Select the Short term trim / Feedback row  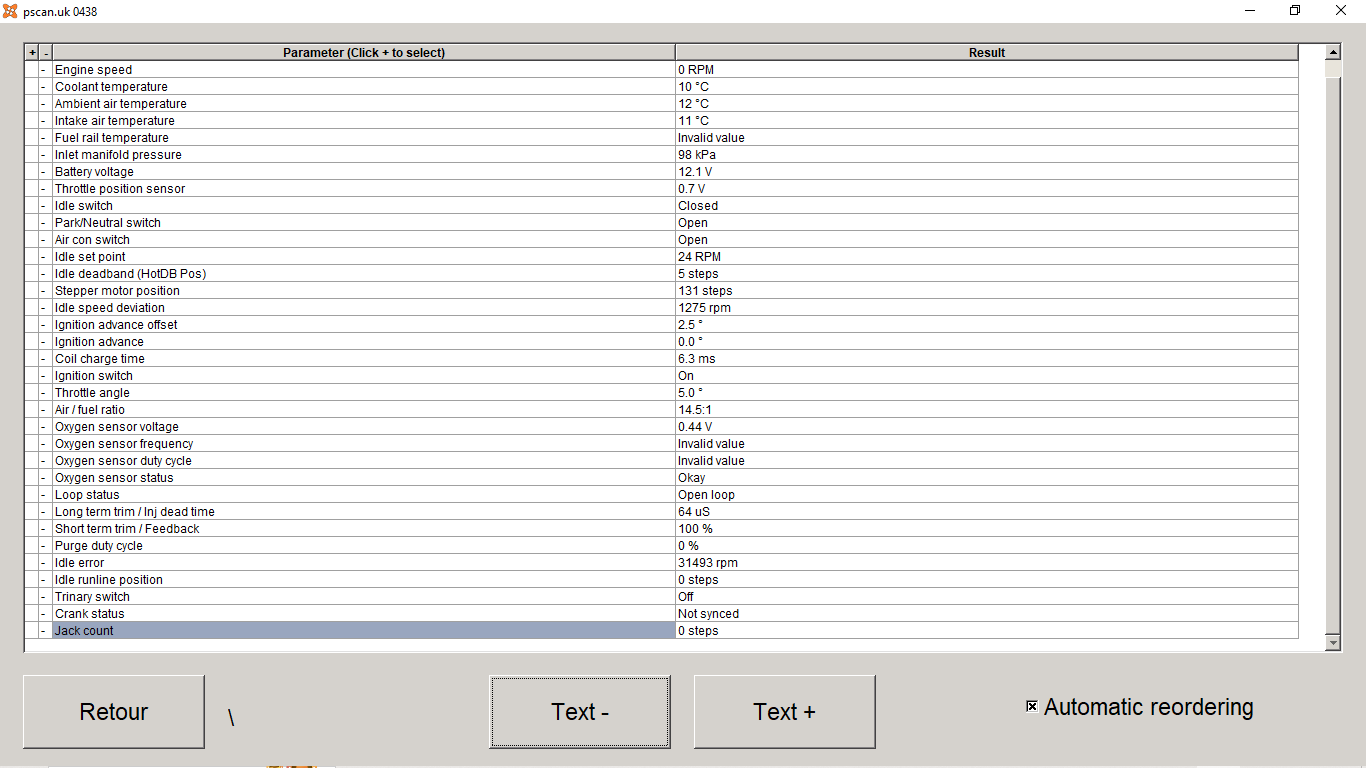(364, 529)
